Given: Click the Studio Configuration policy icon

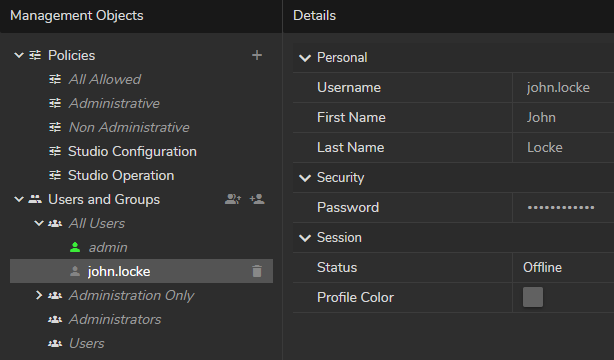Looking at the screenshot, I should click(55, 151).
